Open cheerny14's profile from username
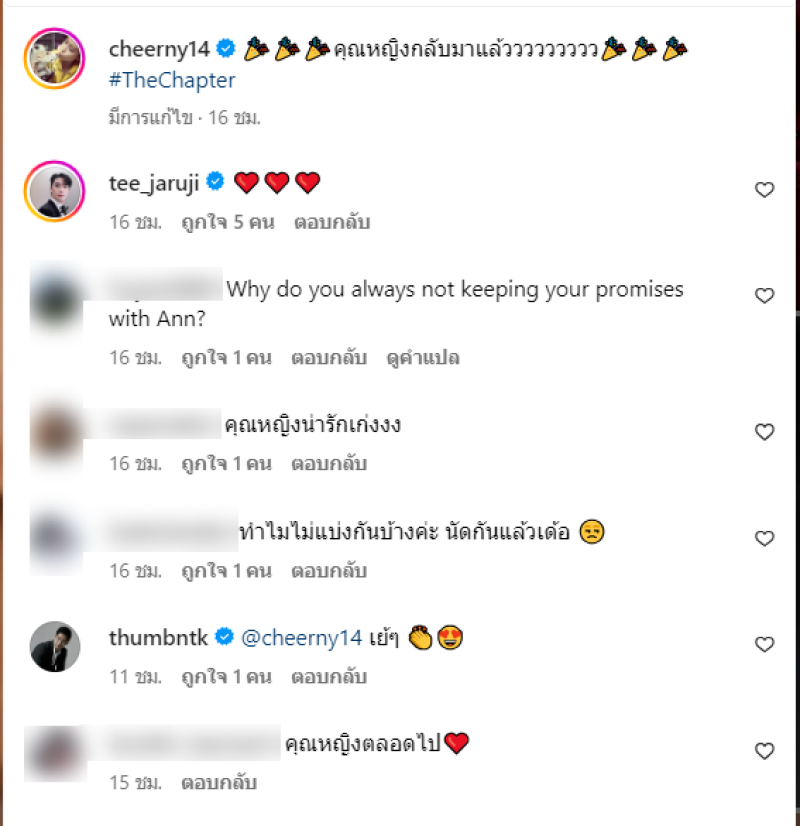800x826 pixels. (159, 49)
